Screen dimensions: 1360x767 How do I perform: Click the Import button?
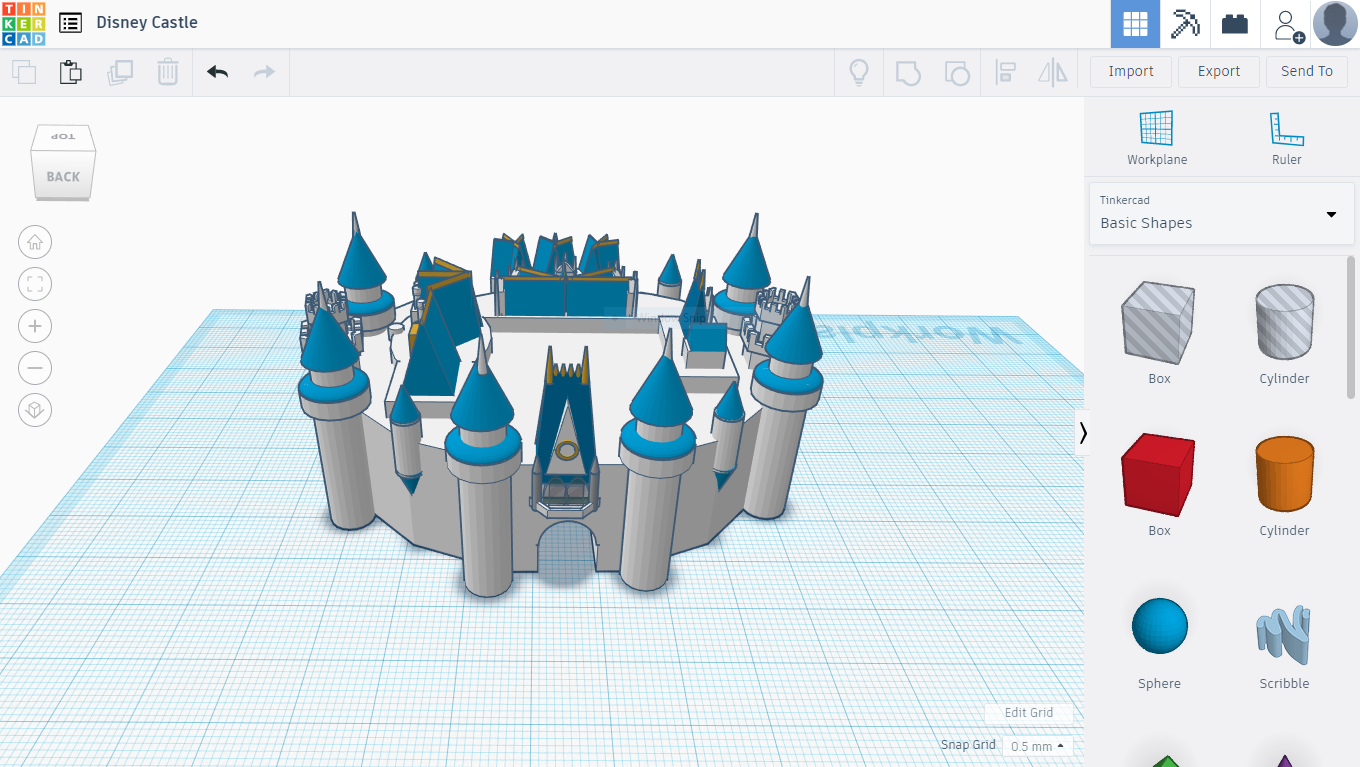1131,71
